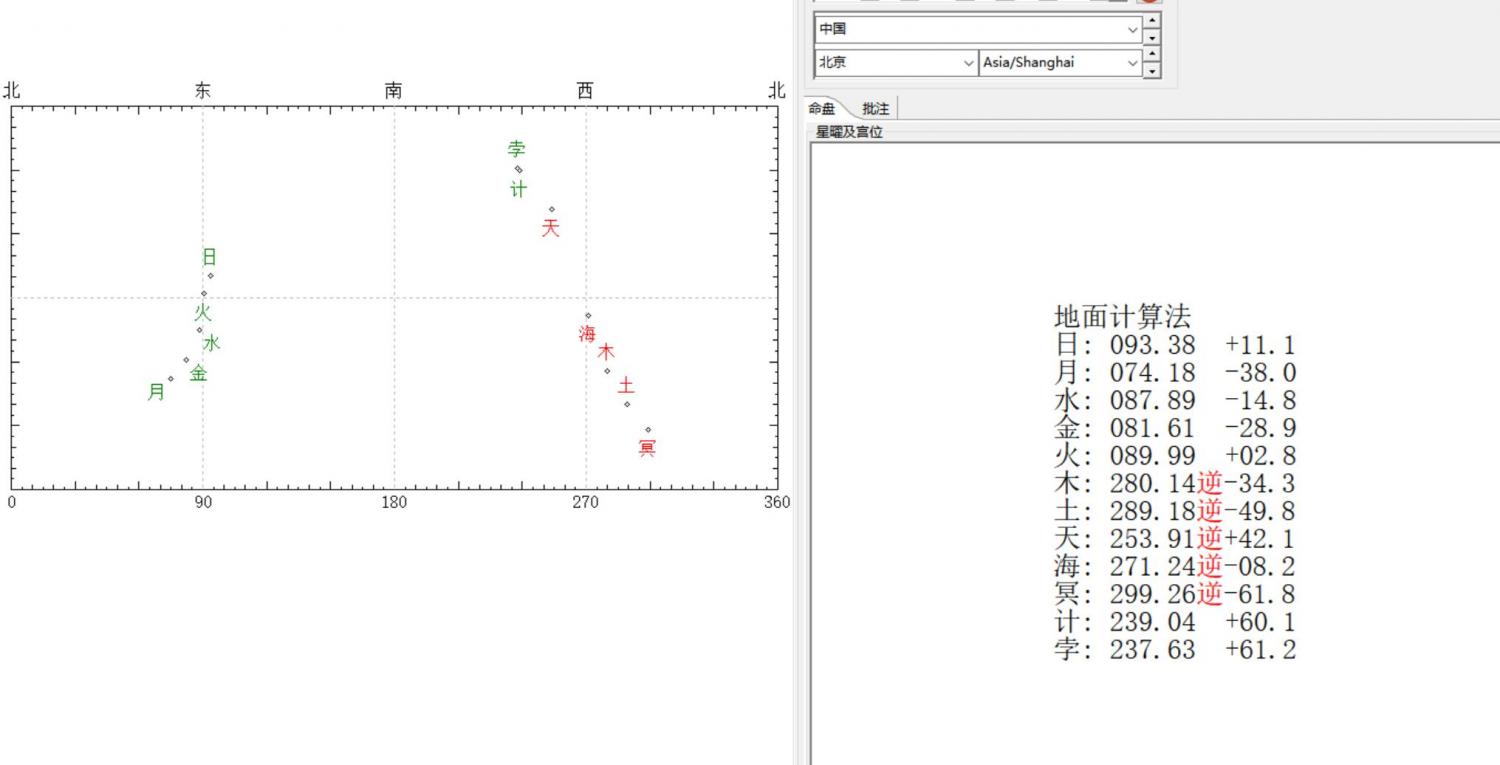Expand the 北京 city dropdown
Viewport: 1500px width, 765px height.
pyautogui.click(x=968, y=62)
